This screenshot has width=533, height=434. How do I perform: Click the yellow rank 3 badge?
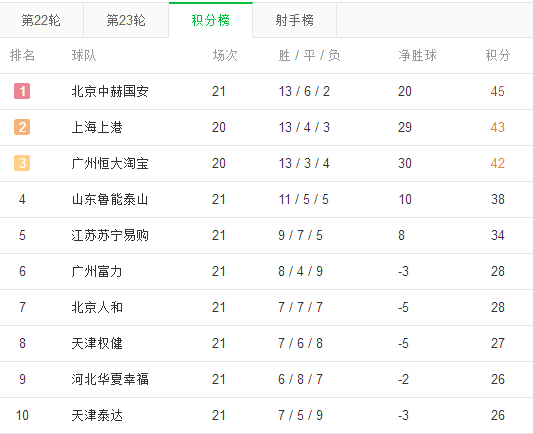point(22,163)
